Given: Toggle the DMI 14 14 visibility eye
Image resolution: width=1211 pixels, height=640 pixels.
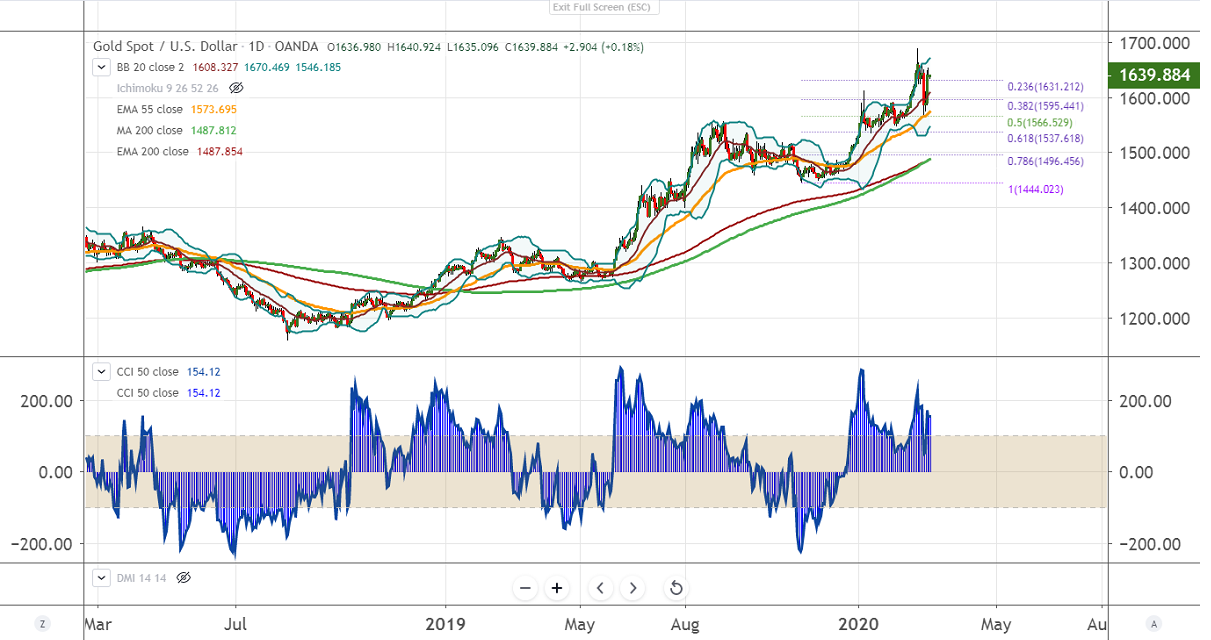Looking at the screenshot, I should [183, 578].
